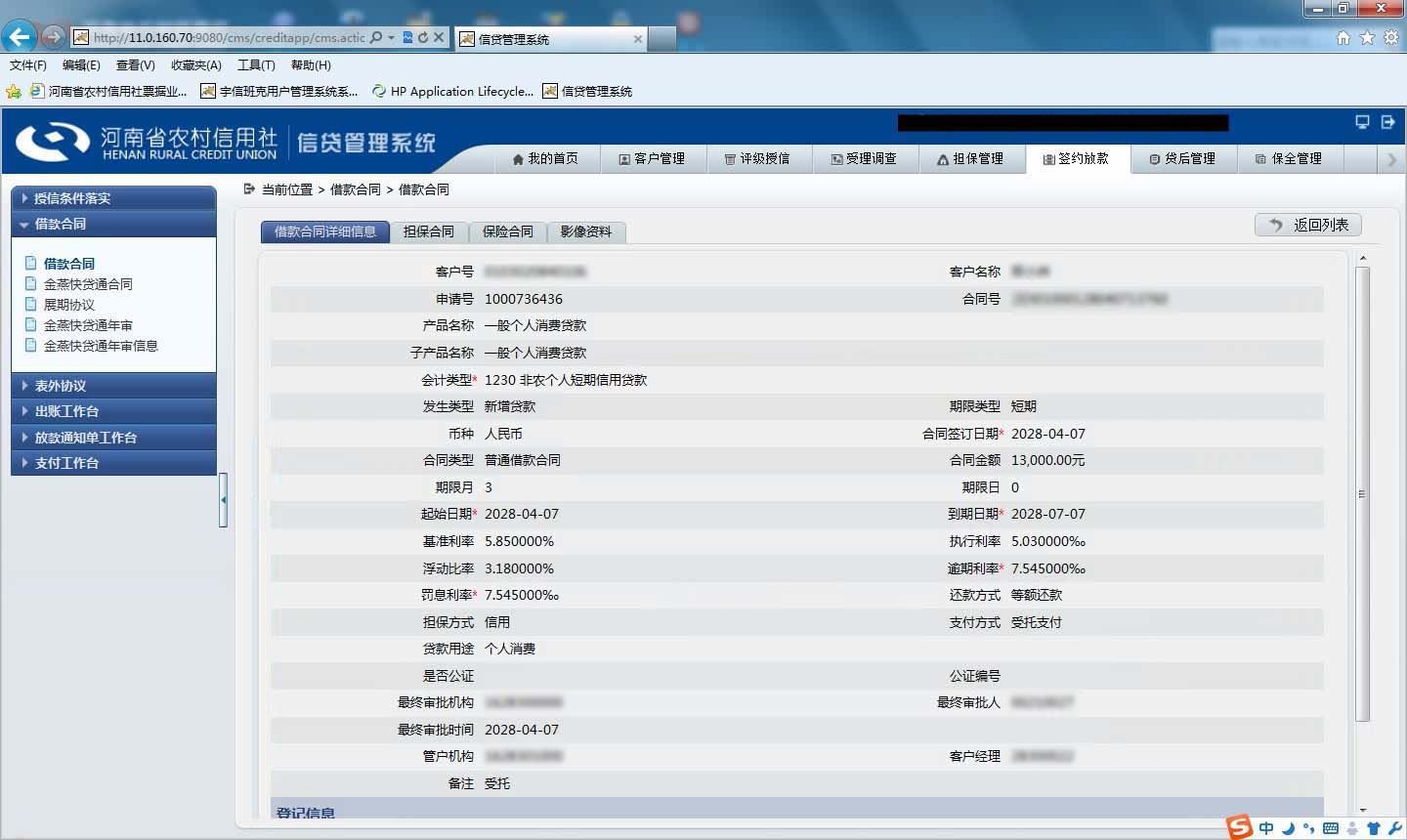Go to 我的首页 in the navigation bar
1407x840 pixels.
545,158
